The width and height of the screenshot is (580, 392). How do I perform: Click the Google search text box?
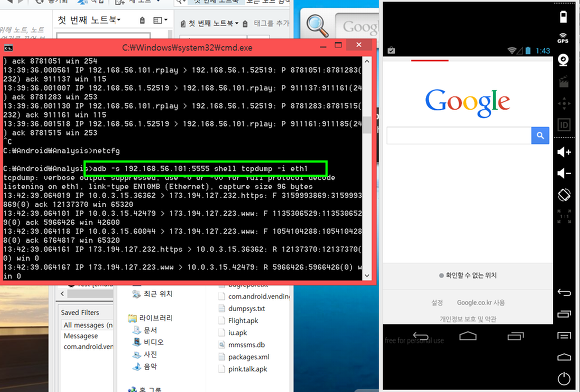[459, 135]
